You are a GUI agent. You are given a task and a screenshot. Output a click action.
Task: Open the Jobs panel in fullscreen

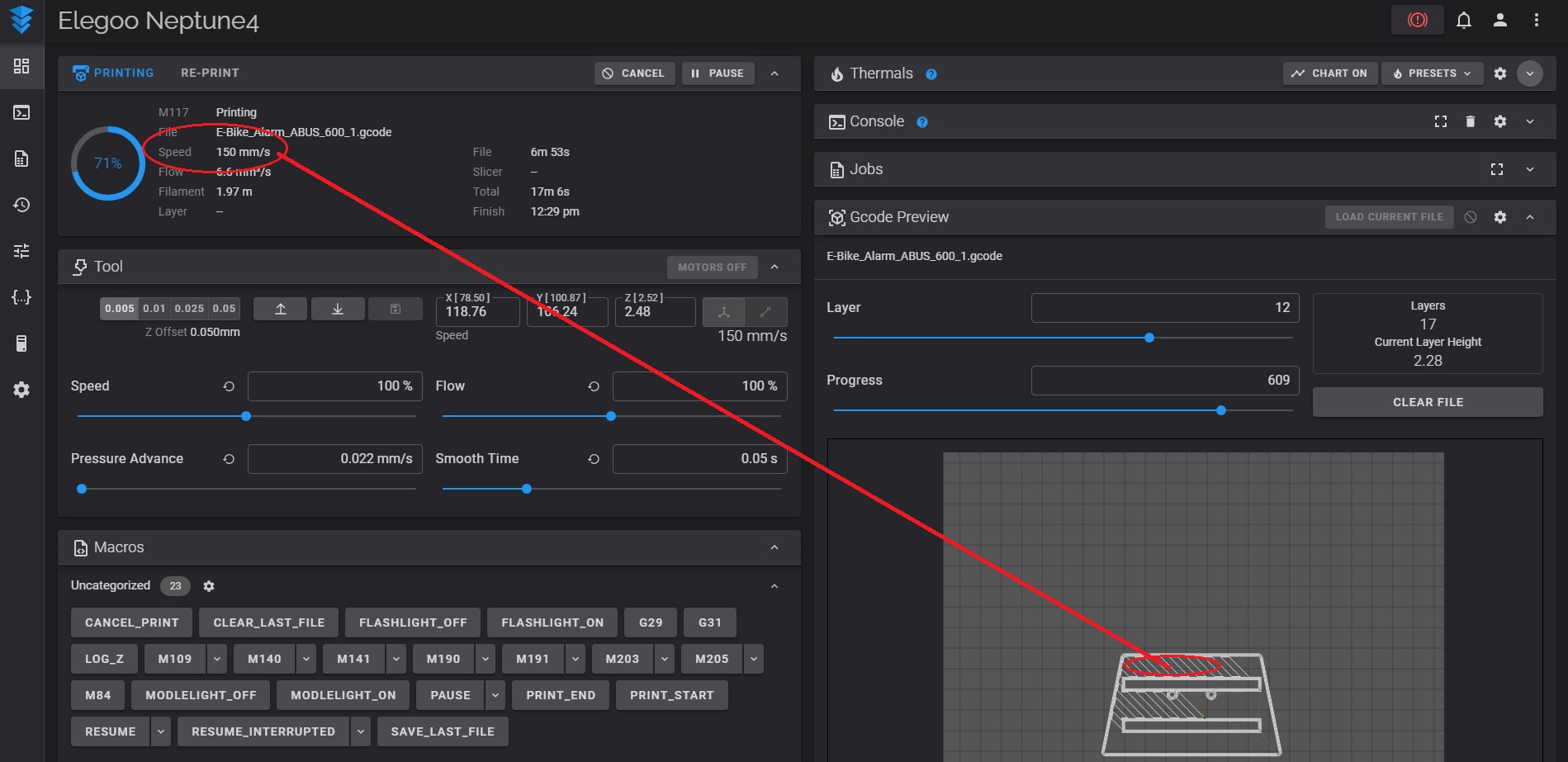1497,169
